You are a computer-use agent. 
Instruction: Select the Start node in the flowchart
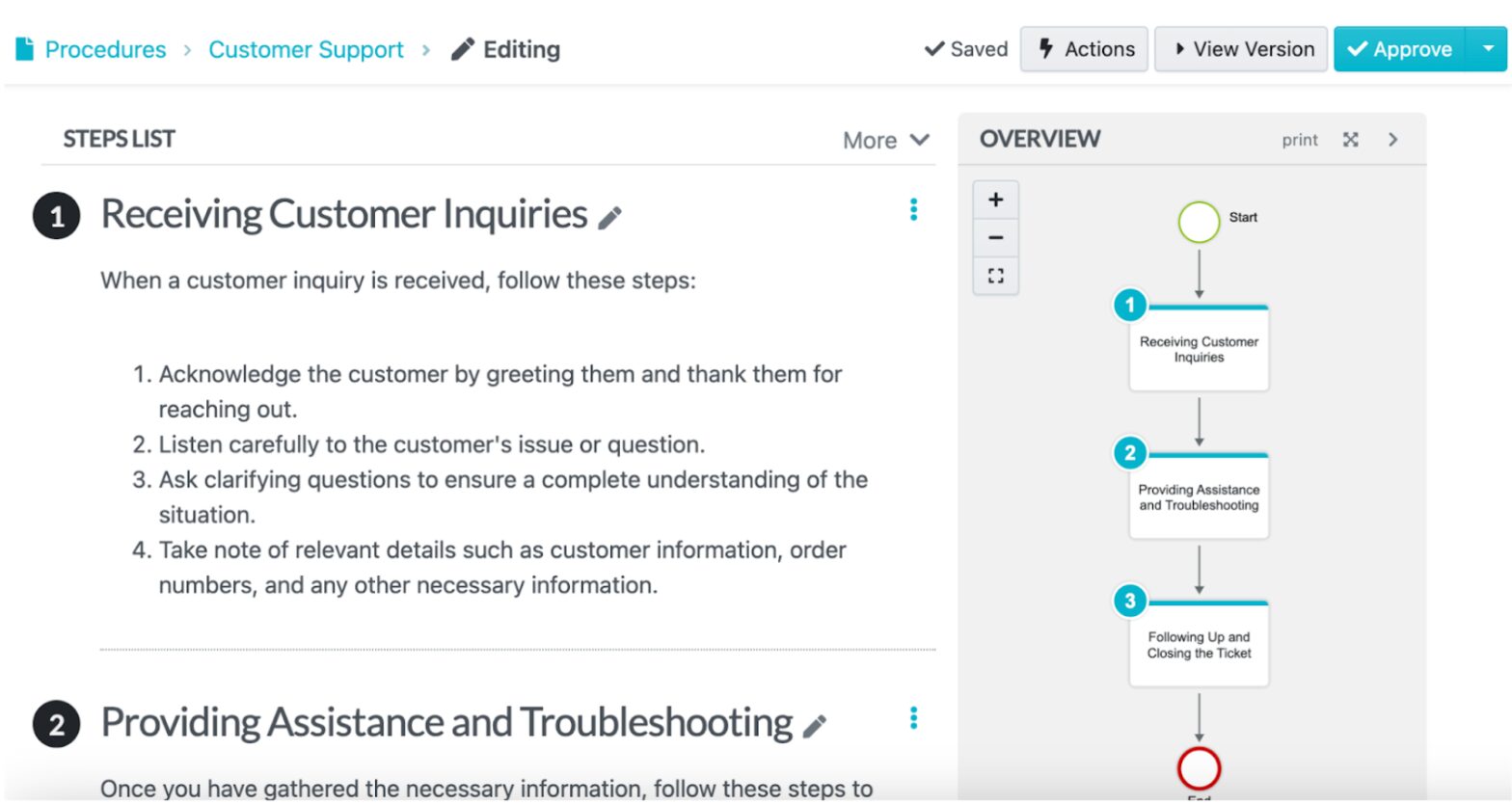tap(1199, 222)
